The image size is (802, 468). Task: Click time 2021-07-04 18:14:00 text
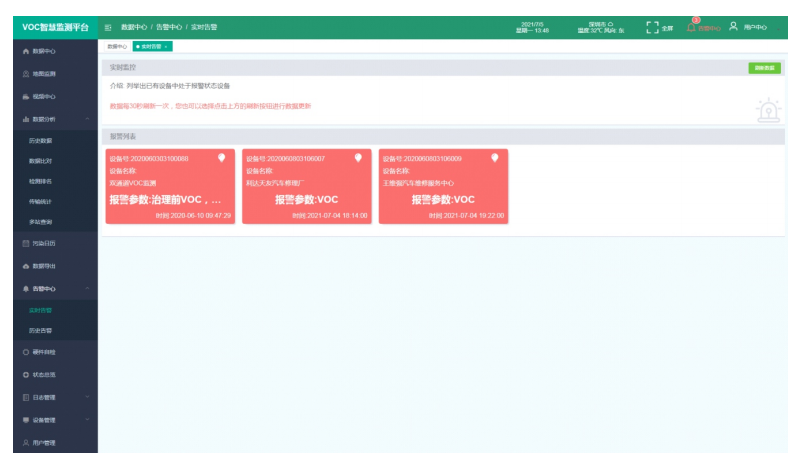[x=330, y=216]
